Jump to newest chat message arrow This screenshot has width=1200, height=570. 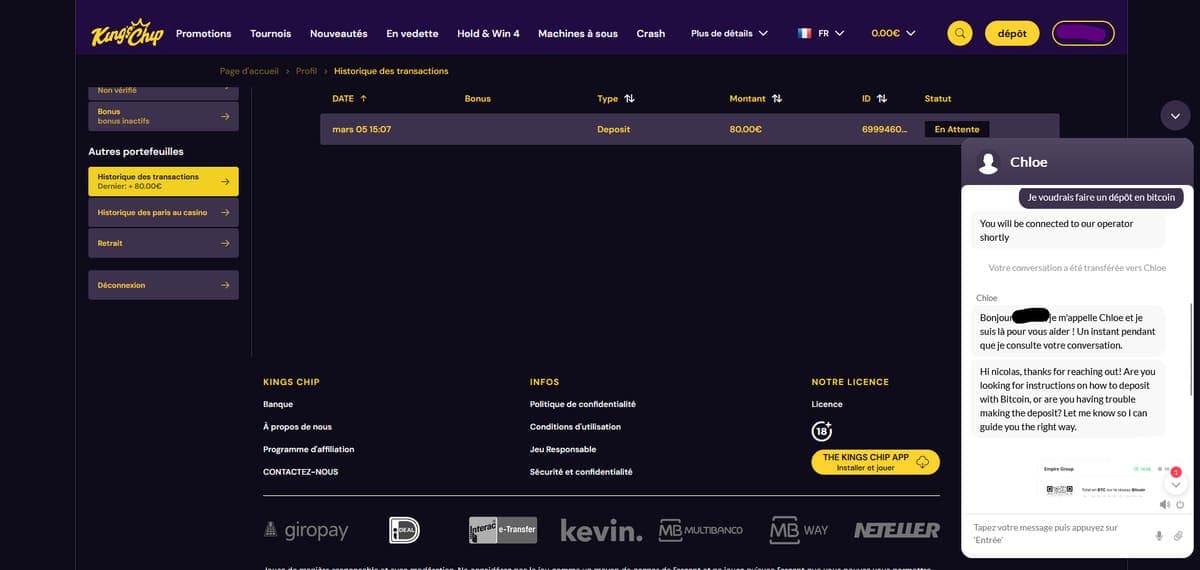(x=1176, y=484)
